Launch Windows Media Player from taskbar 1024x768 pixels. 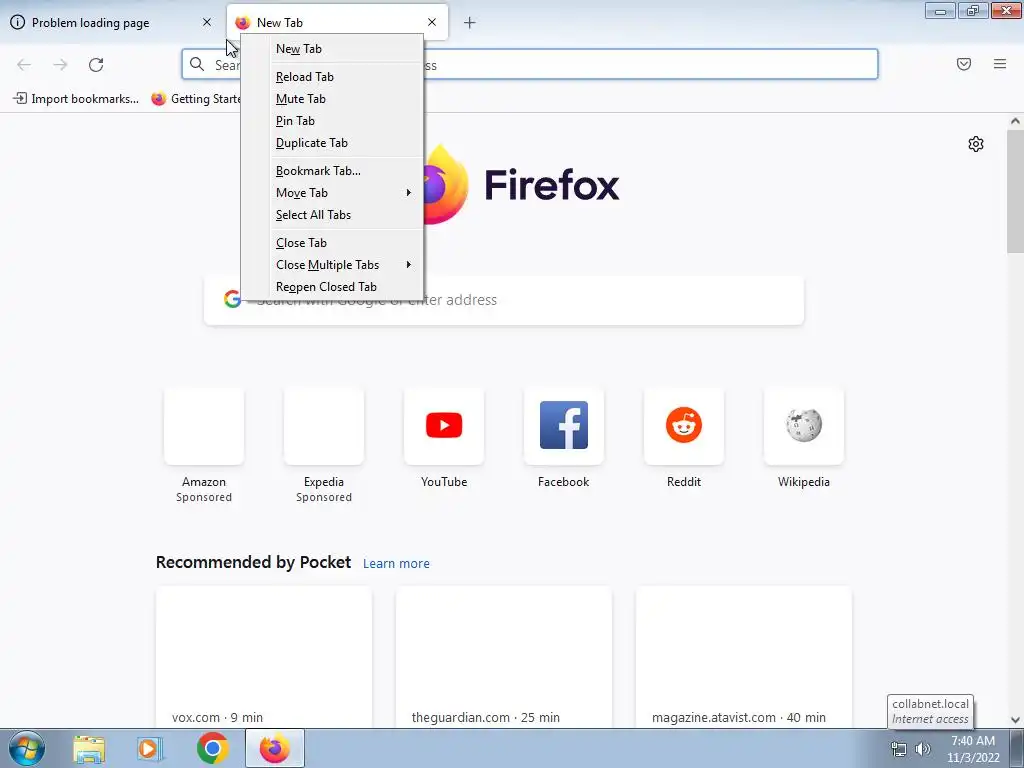(x=150, y=748)
